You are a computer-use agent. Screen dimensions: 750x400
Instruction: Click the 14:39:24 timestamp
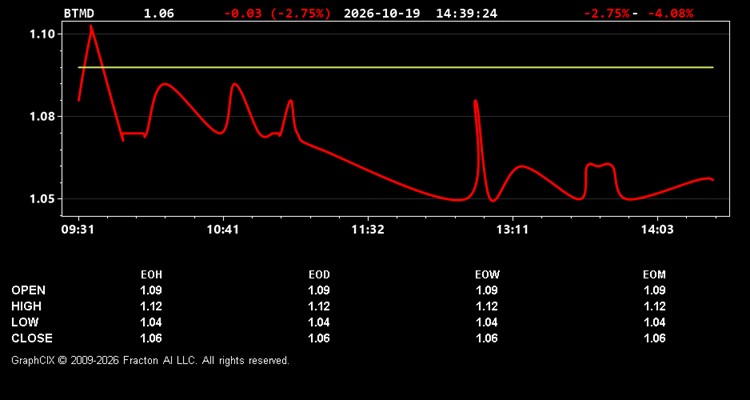tap(466, 13)
